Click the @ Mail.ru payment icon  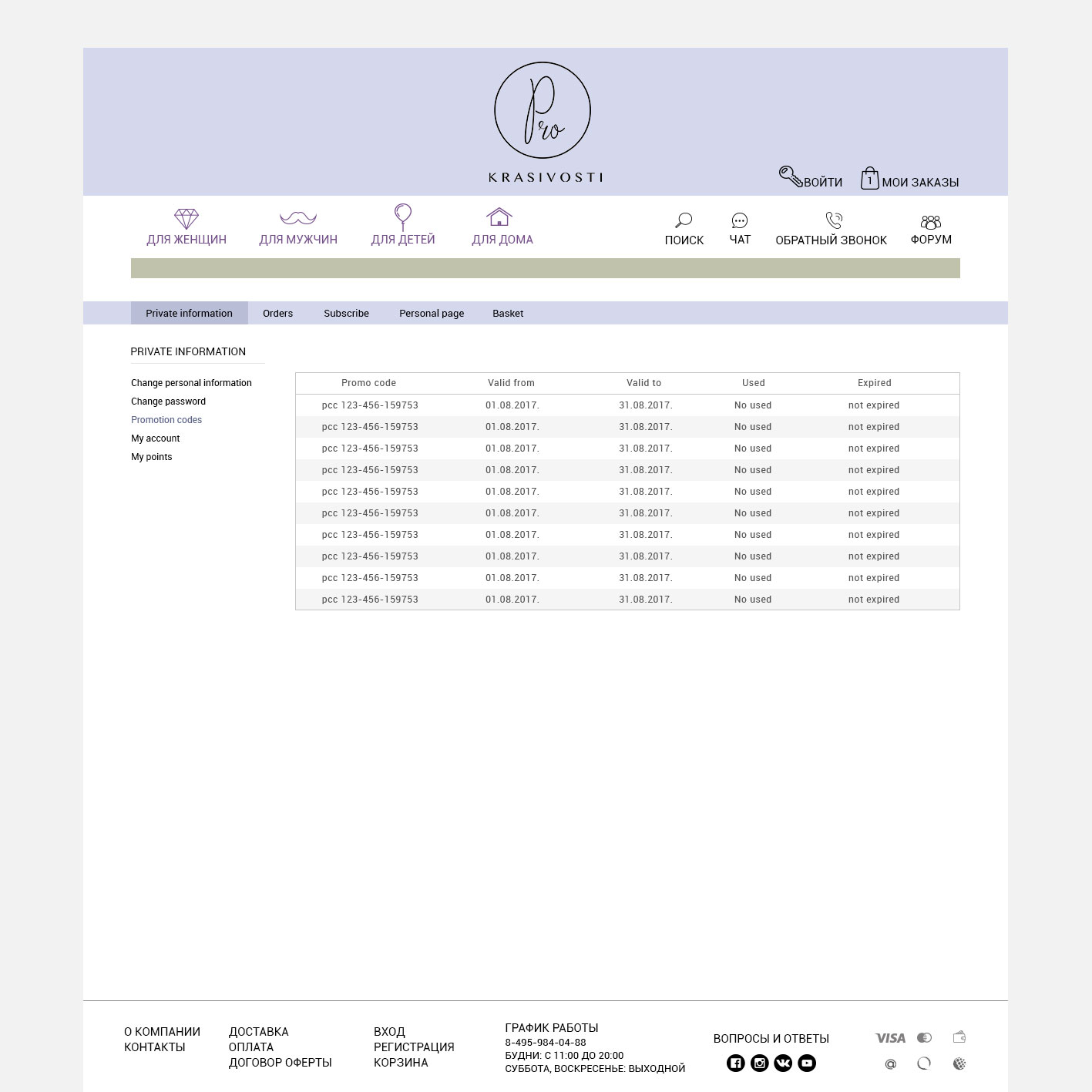pyautogui.click(x=891, y=1064)
